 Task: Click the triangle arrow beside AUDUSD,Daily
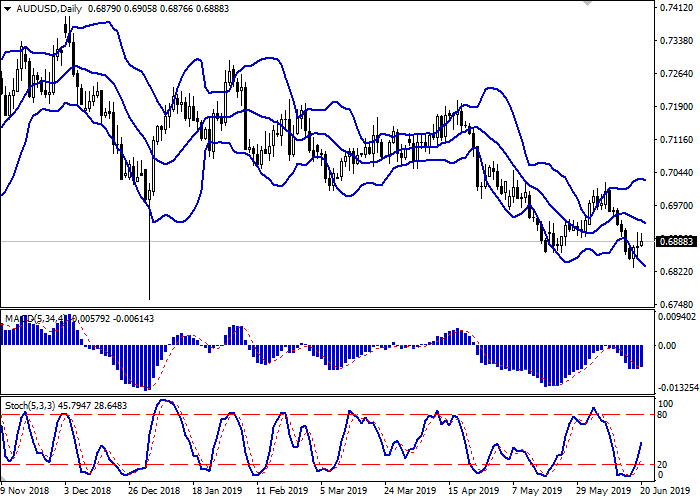tap(8, 9)
